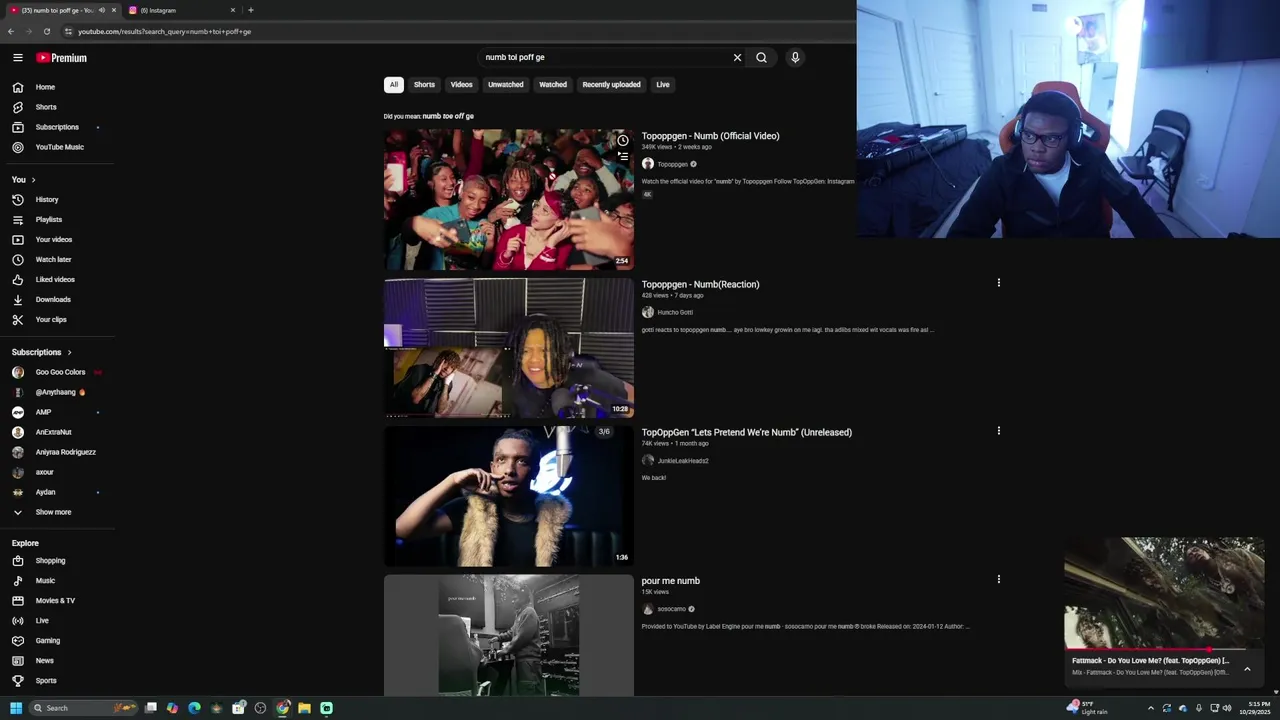1280x720 pixels.
Task: Open more options for Lets Pretend We're Numb
Action: coord(998,431)
